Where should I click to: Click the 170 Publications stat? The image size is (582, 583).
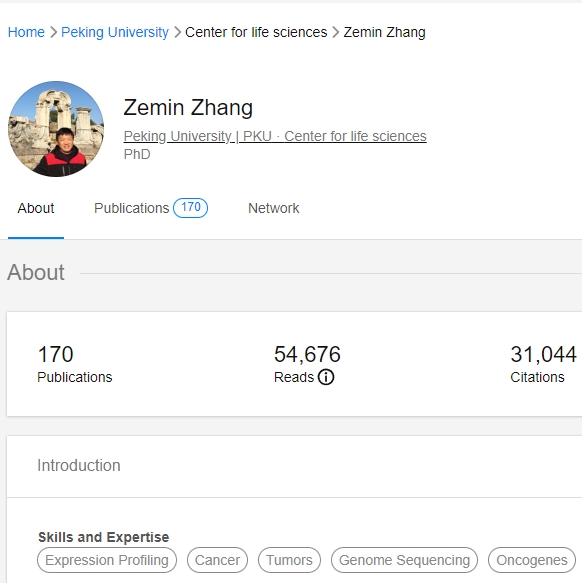click(x=75, y=364)
